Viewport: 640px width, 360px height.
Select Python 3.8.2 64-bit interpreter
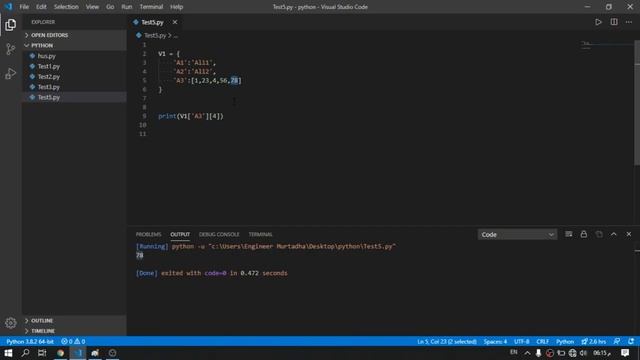point(30,342)
